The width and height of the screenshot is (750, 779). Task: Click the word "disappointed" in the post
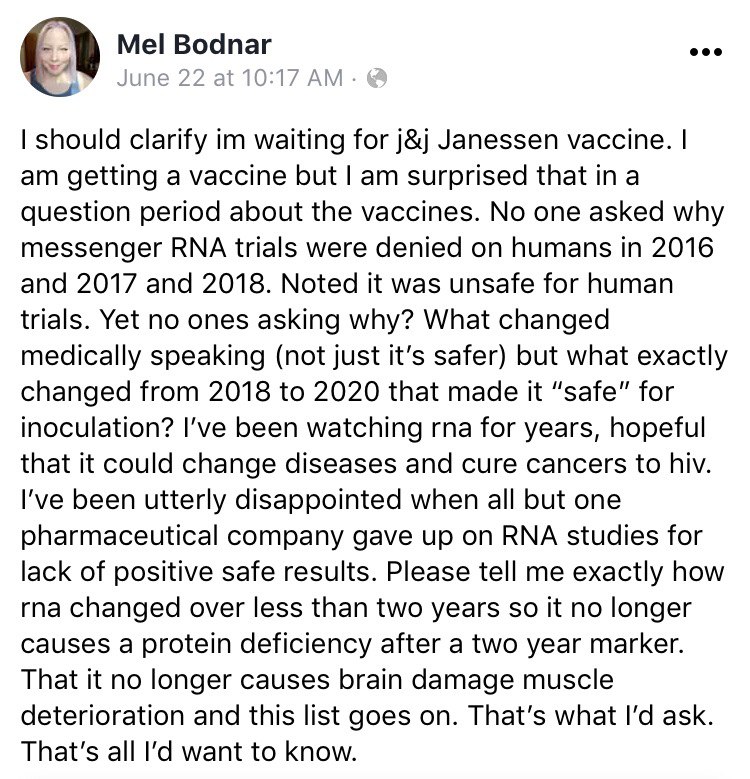point(318,501)
